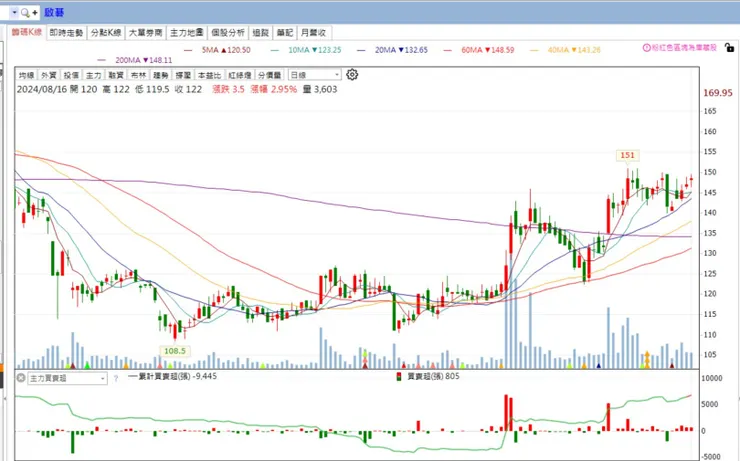Click the 分價量 button
This screenshot has width=740, height=461.
coord(270,75)
